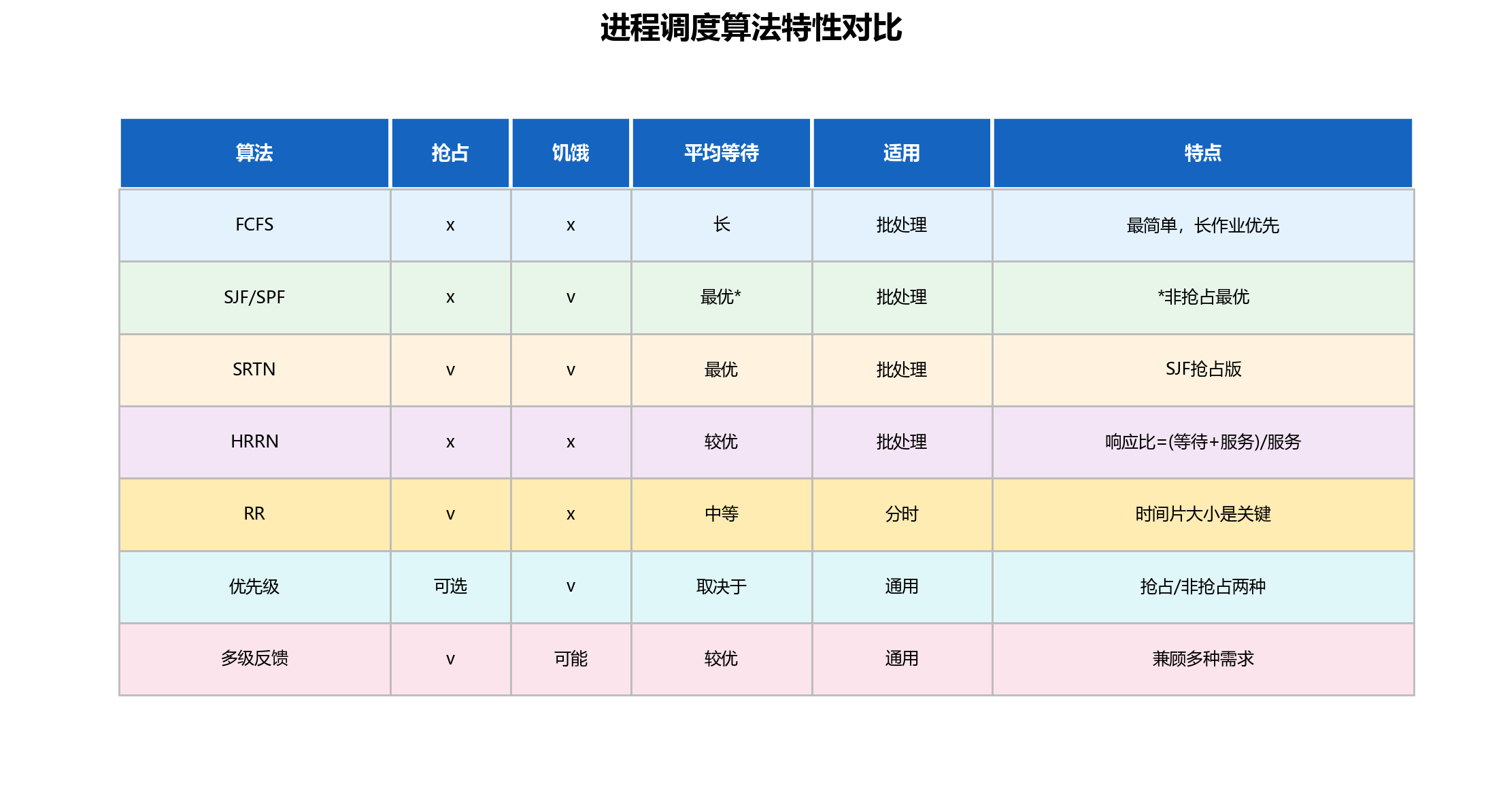Click 最优 in the SRTN row

pyautogui.click(x=722, y=370)
